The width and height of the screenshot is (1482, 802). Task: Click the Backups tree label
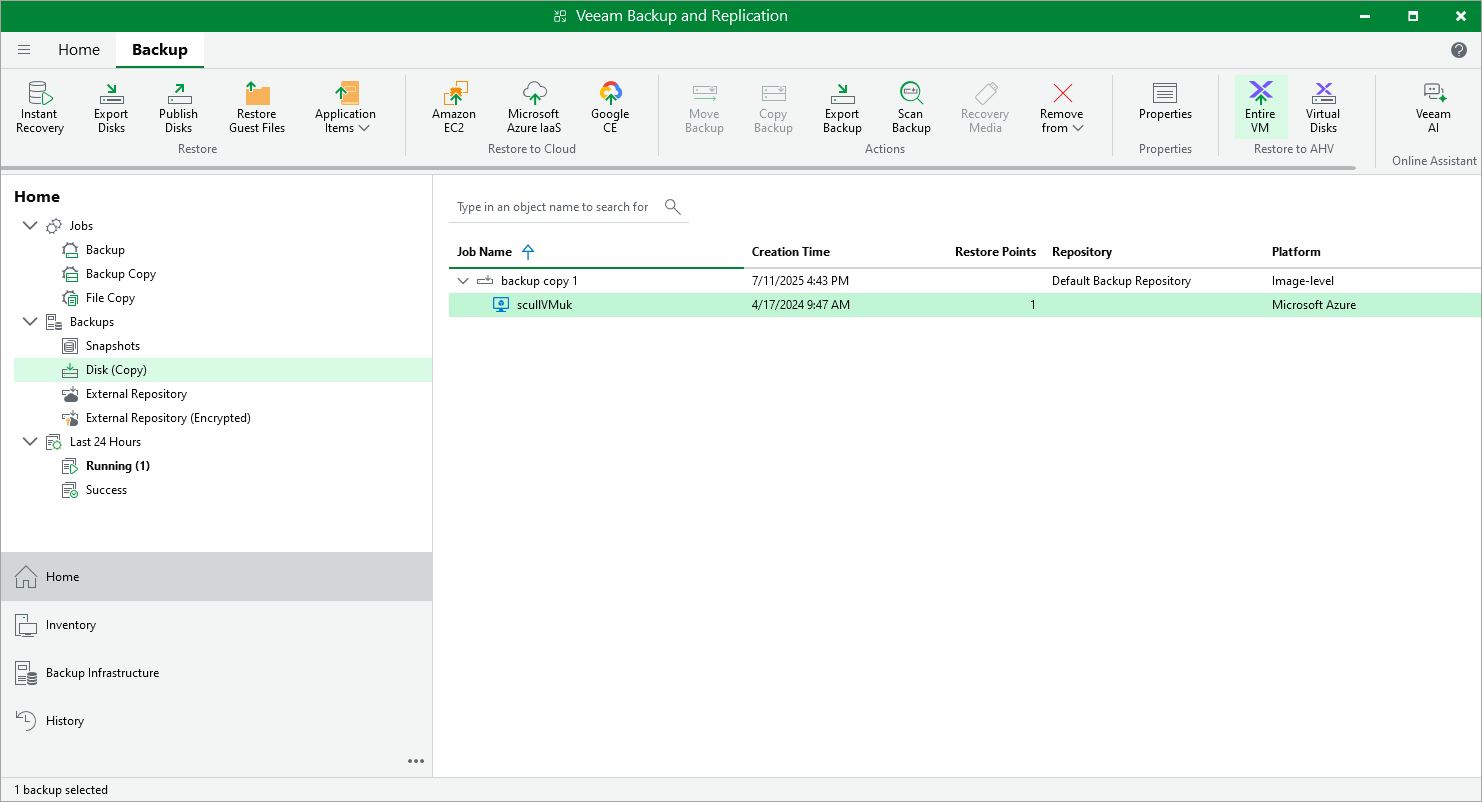click(x=92, y=322)
